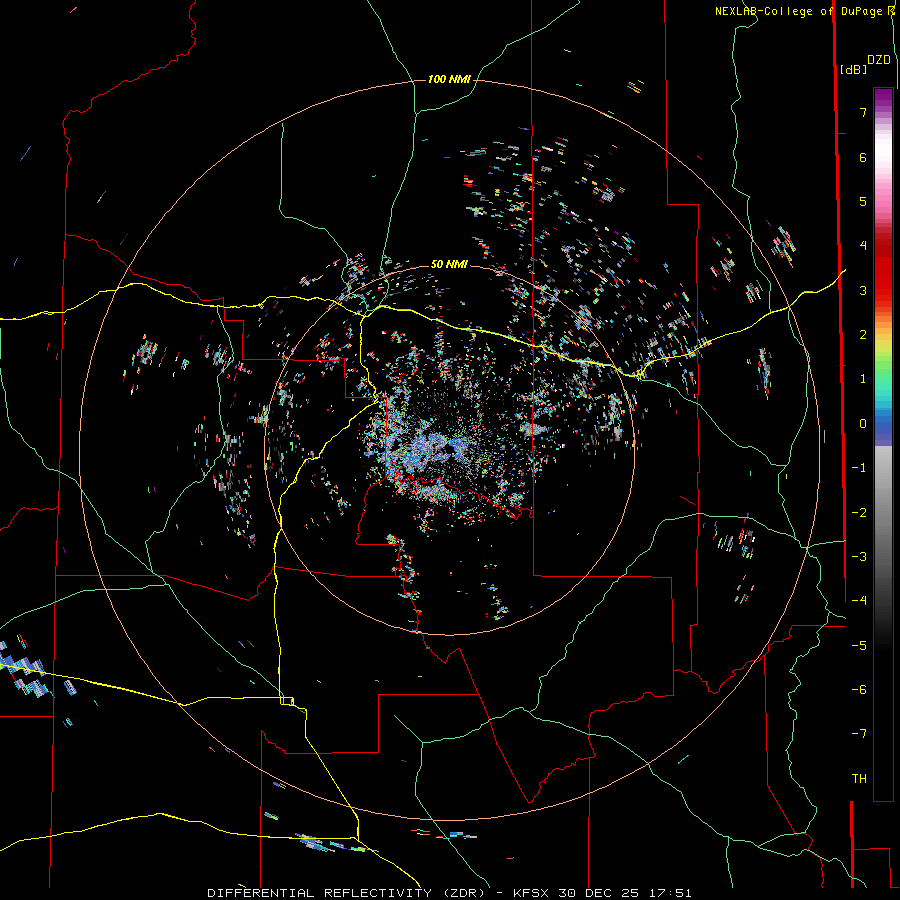Click the 7 dB tick label on the legend
The height and width of the screenshot is (900, 900).
[x=863, y=112]
